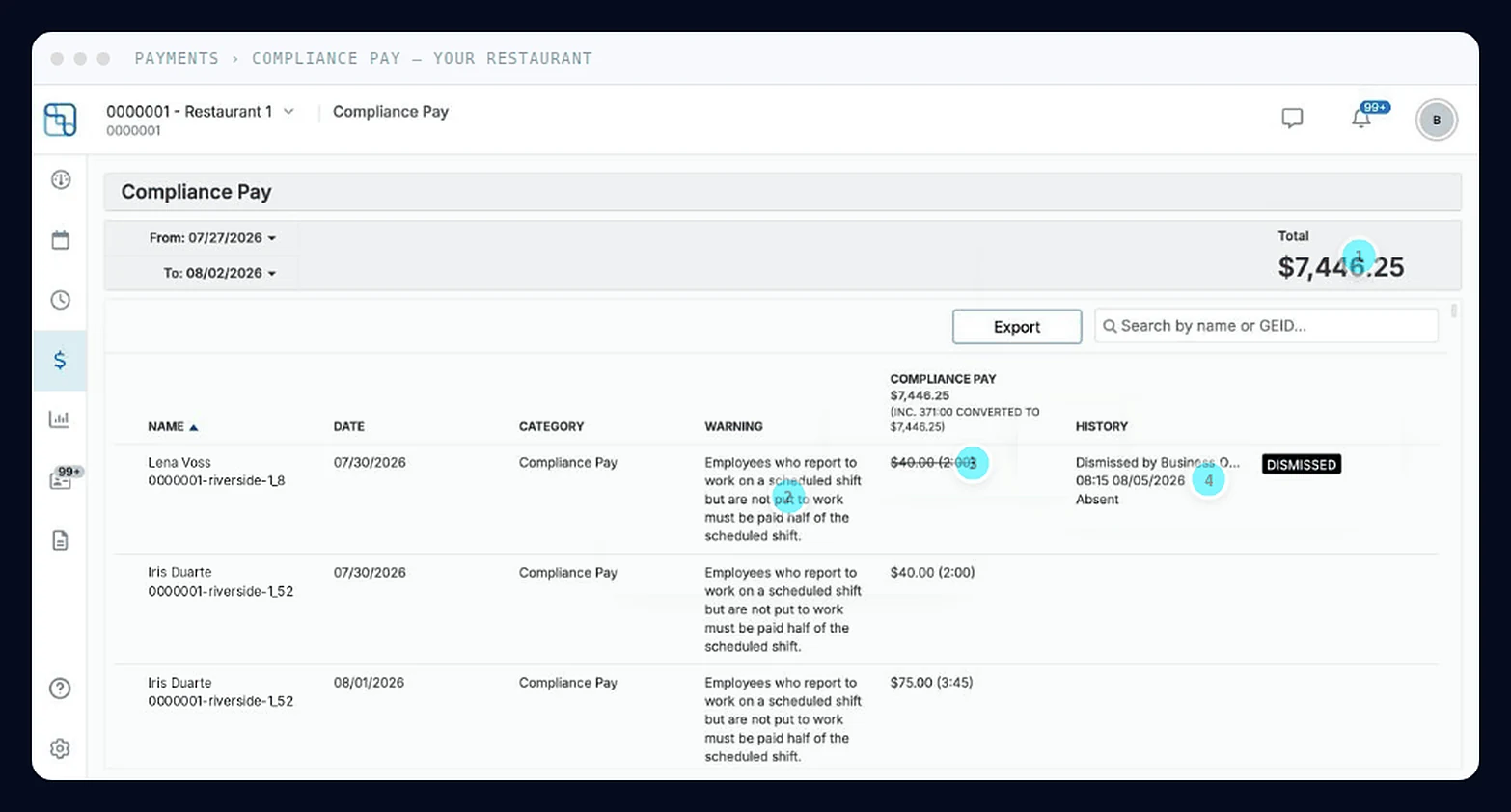
Task: Select Iris Duarte's name in the 08/01/2026 row
Action: (179, 683)
